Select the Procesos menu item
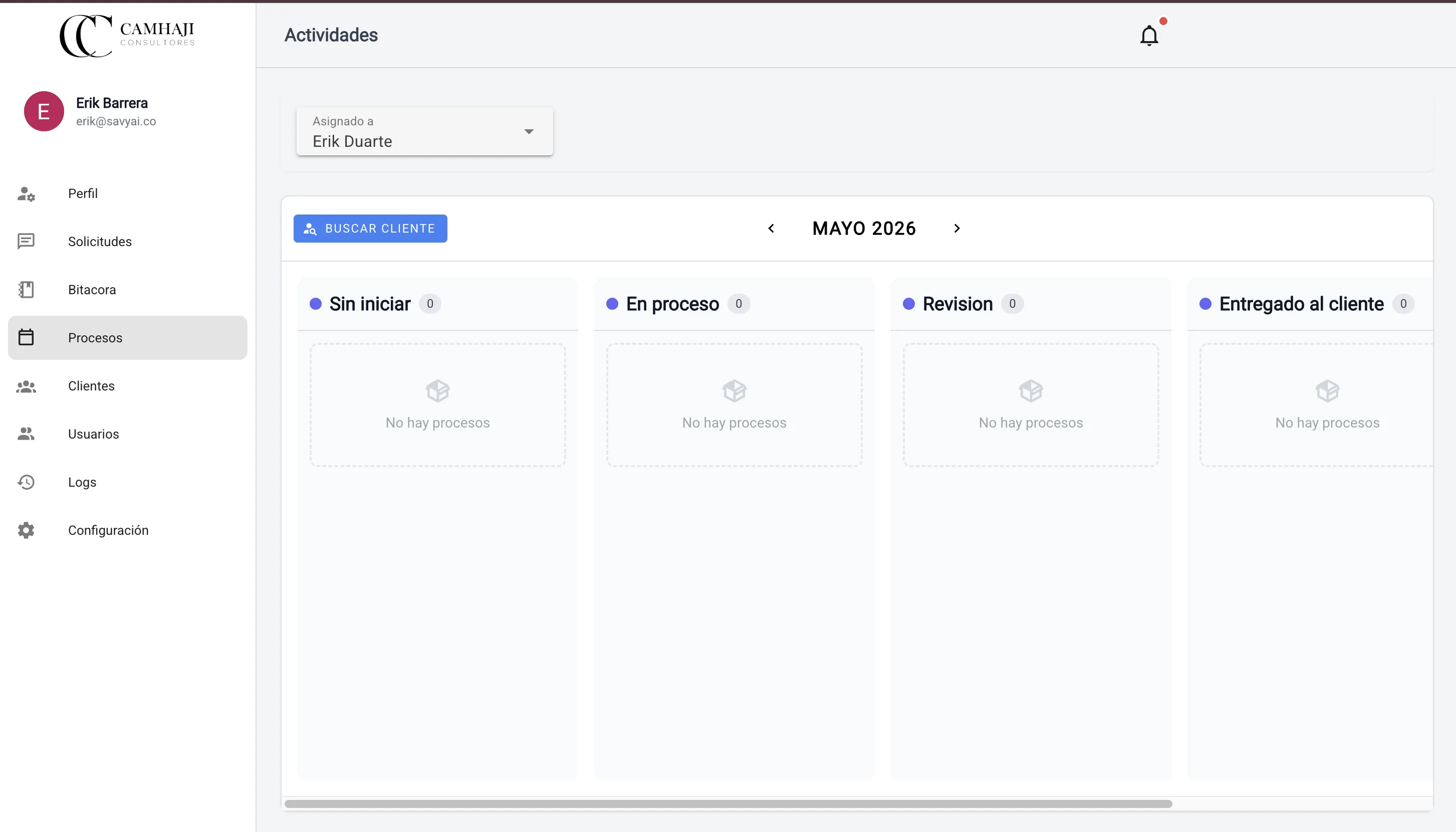Viewport: 1456px width, 832px height. coord(127,338)
